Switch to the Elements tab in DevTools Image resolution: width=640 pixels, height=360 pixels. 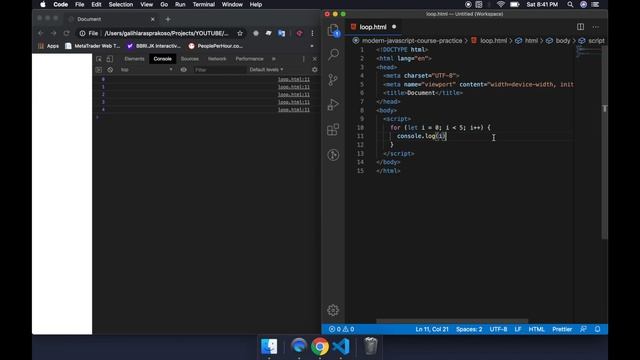(x=134, y=59)
